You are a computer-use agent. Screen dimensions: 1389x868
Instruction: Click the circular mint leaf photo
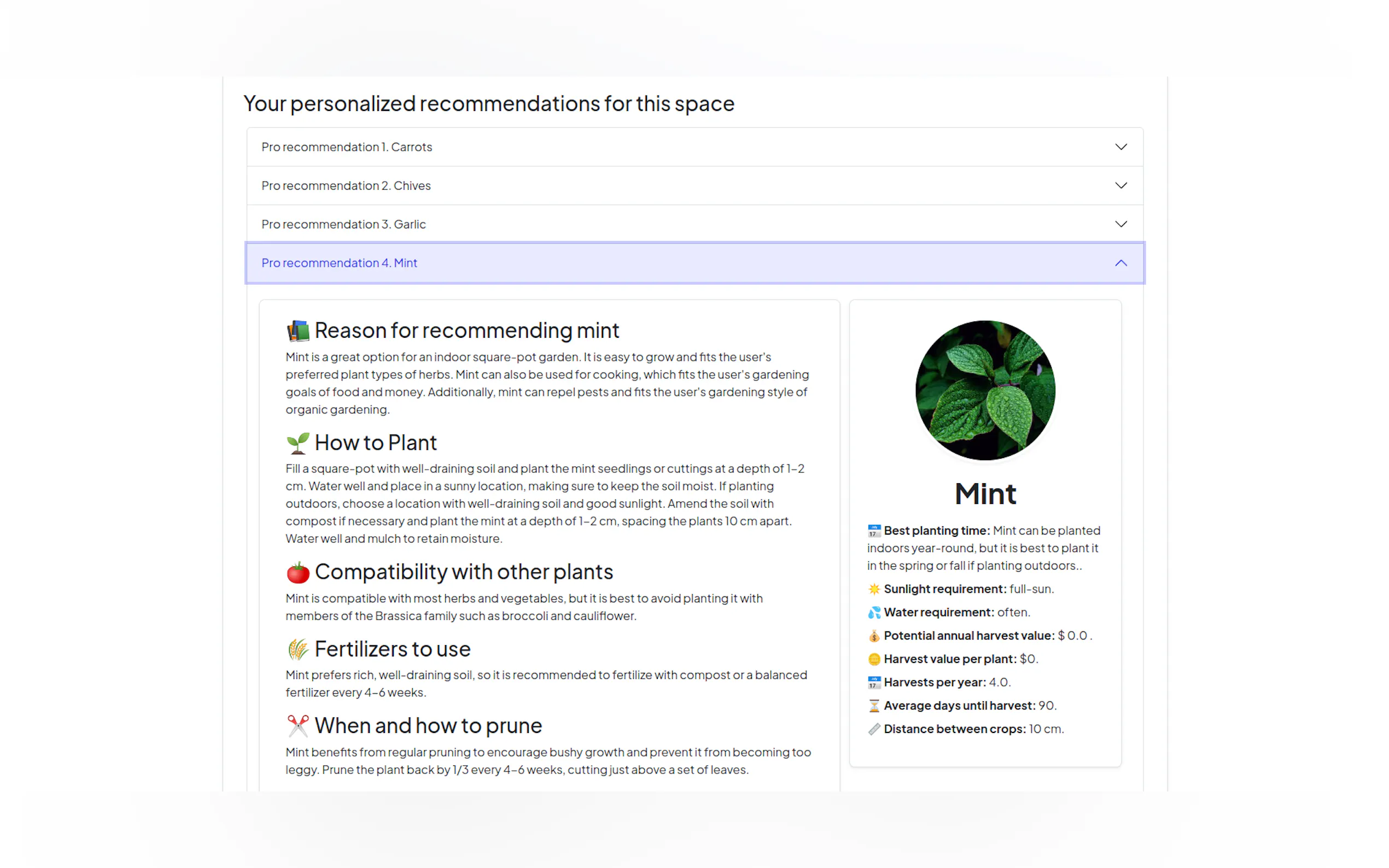pos(985,390)
